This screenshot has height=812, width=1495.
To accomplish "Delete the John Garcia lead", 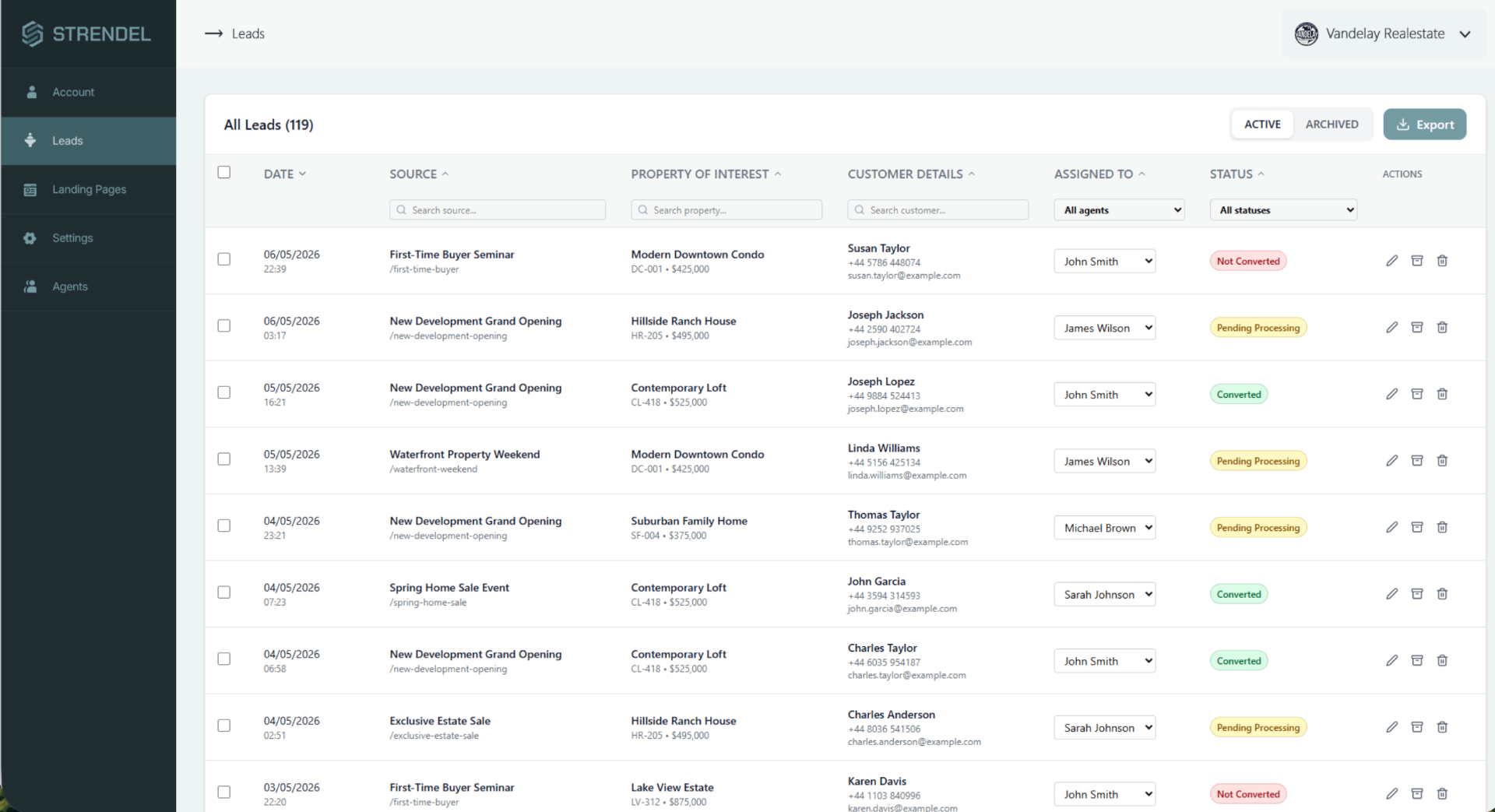I will click(1442, 594).
